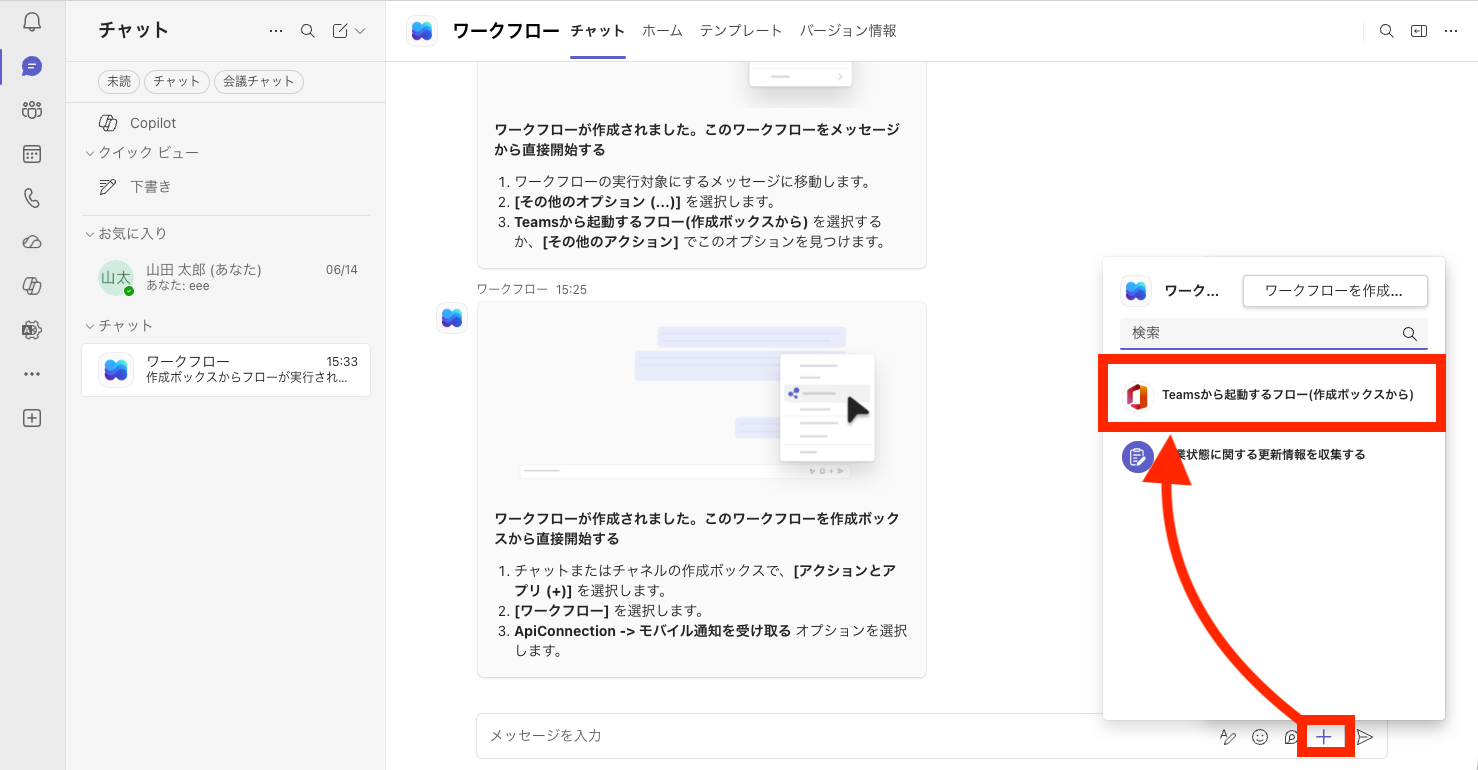Open the Activity bell in the left rail
1478x770 pixels.
(x=32, y=22)
